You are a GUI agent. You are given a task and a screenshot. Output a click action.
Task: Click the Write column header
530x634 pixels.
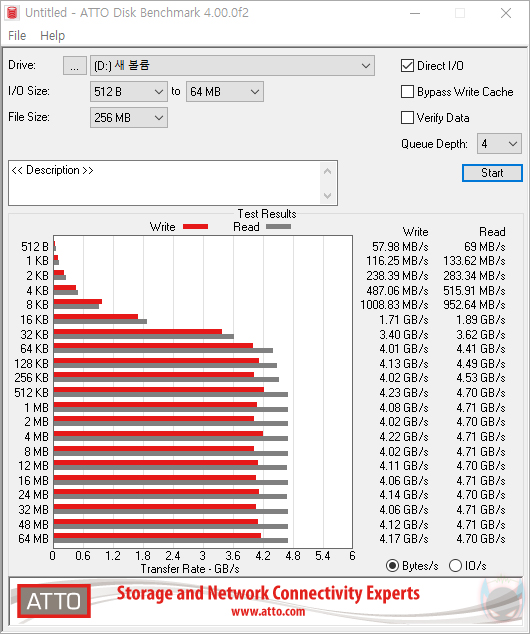pyautogui.click(x=416, y=232)
